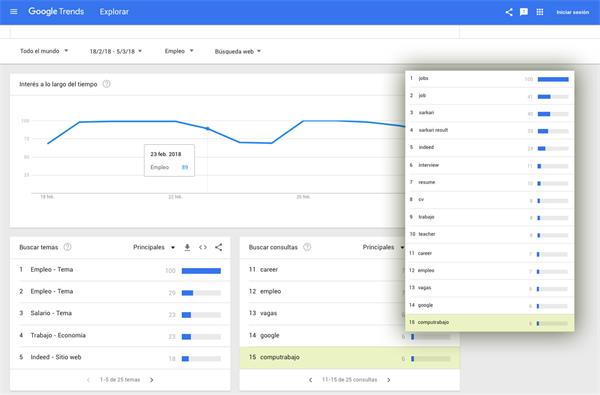Screen dimensions: 600x395
Task: Open the Empleo category dropdown
Action: 179,51
